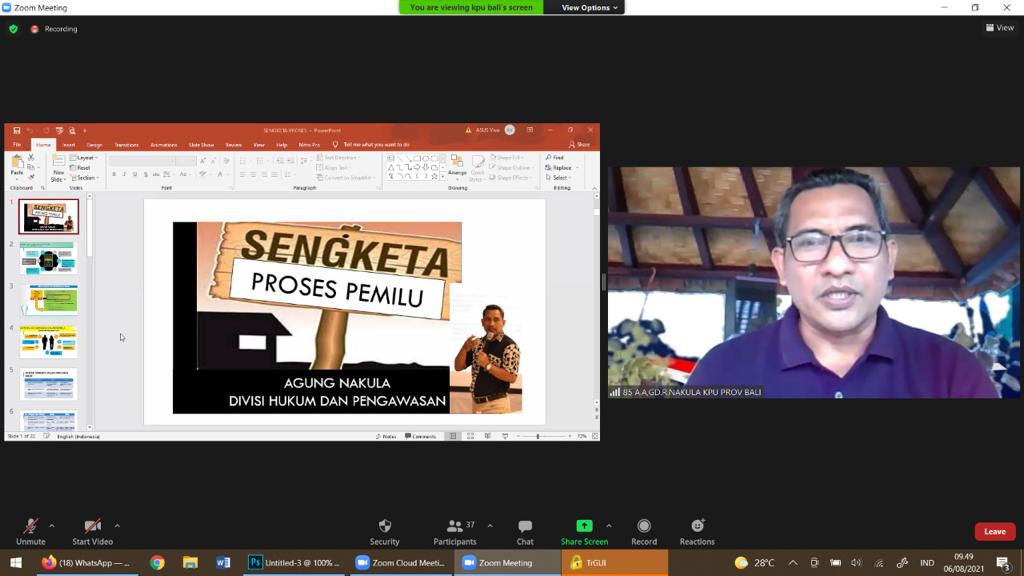Click the speaker's video tile
Screen dimensions: 1024x576
814,283
